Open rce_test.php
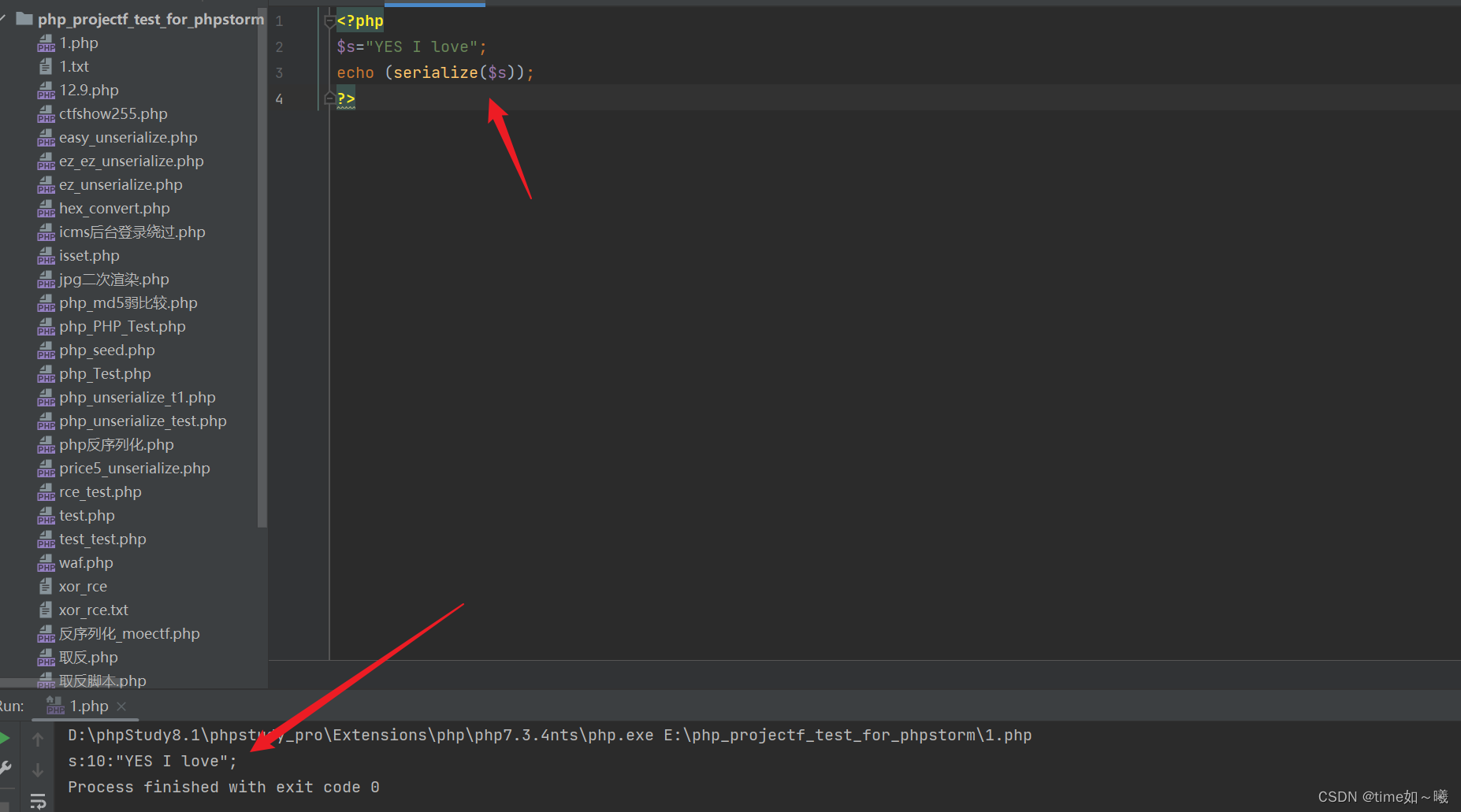The width and height of the screenshot is (1461, 812). click(x=100, y=492)
